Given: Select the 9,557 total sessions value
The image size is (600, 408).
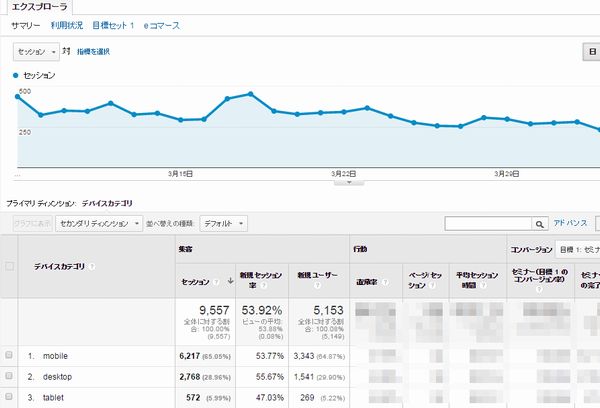Looking at the screenshot, I should [214, 310].
